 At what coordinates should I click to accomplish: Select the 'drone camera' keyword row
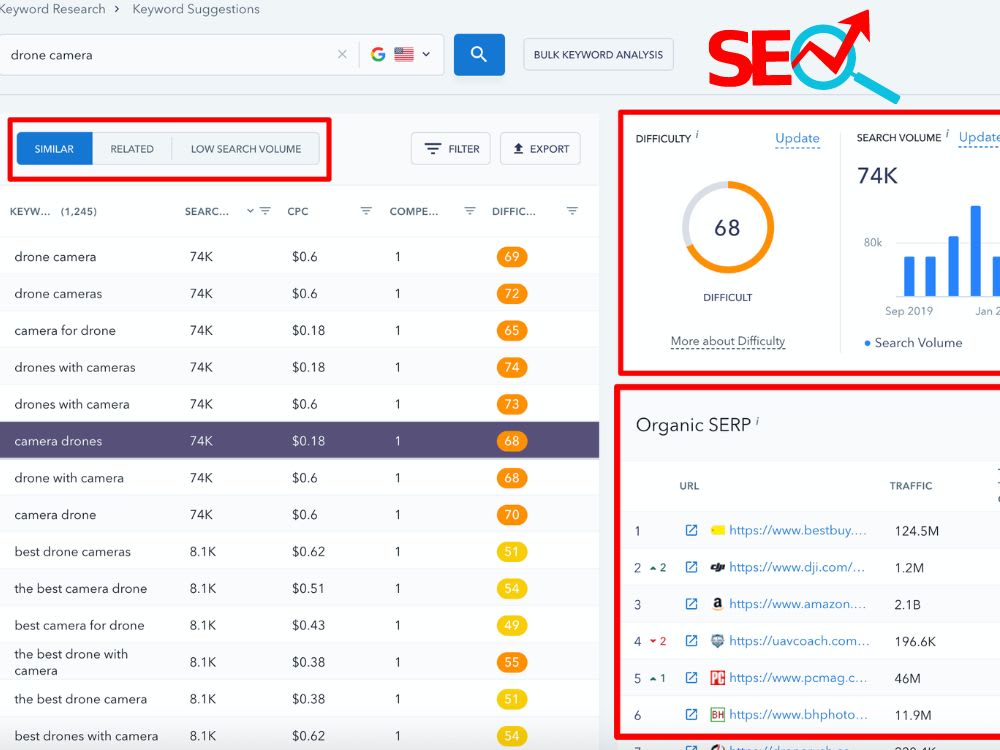(x=299, y=256)
